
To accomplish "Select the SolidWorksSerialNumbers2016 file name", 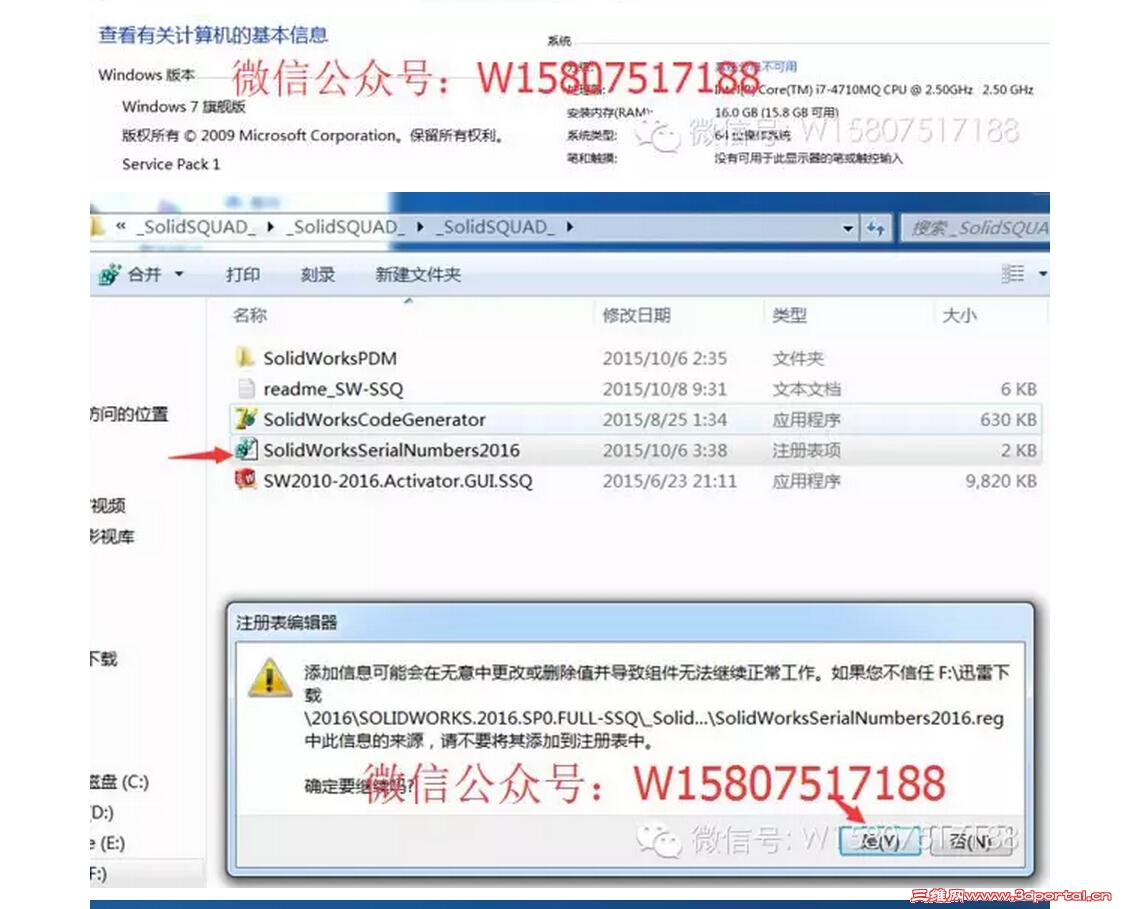I will click(x=391, y=450).
